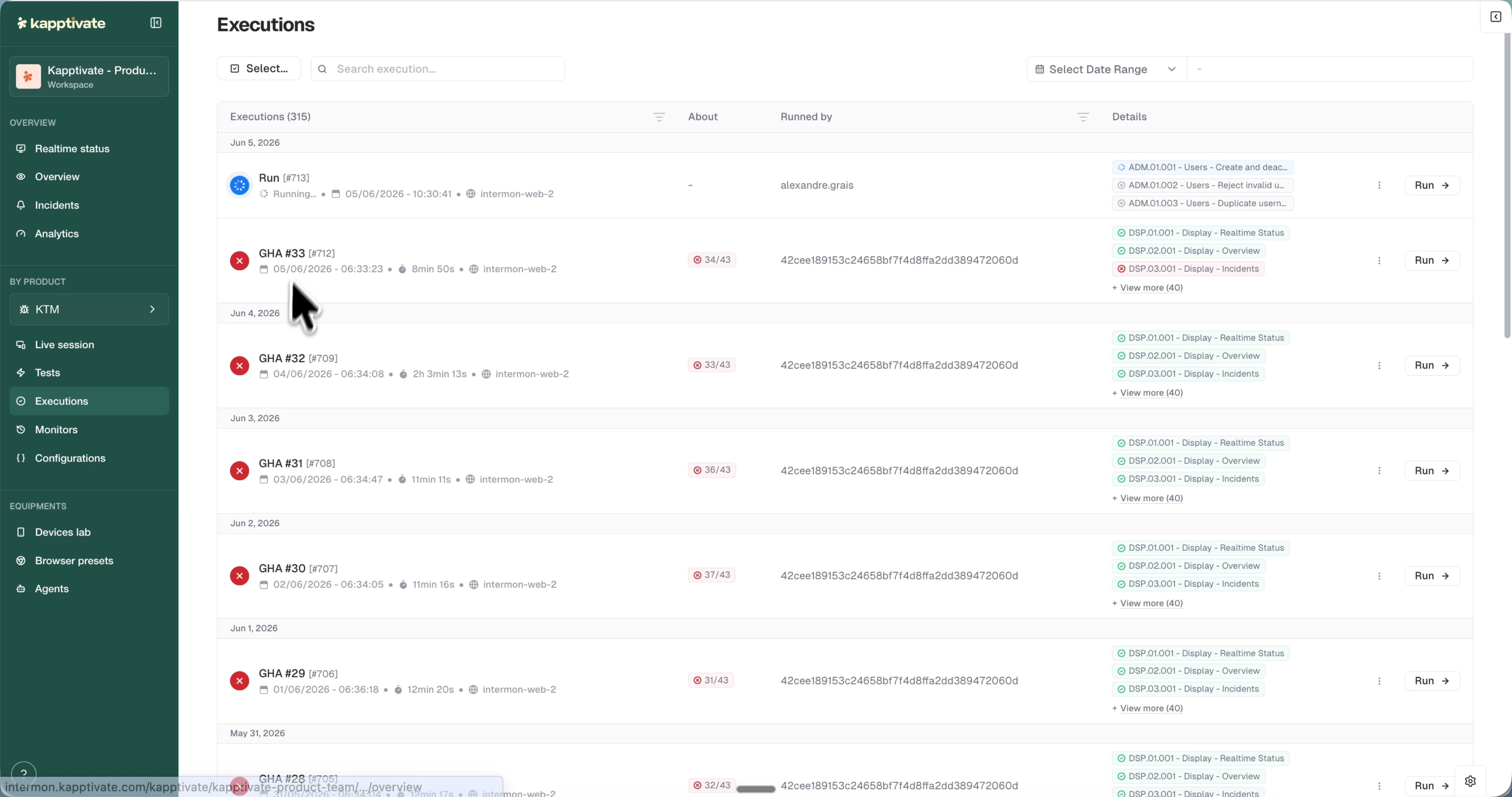Viewport: 1512px width, 797px height.
Task: Open more options for GHA #29
Action: click(x=1379, y=681)
